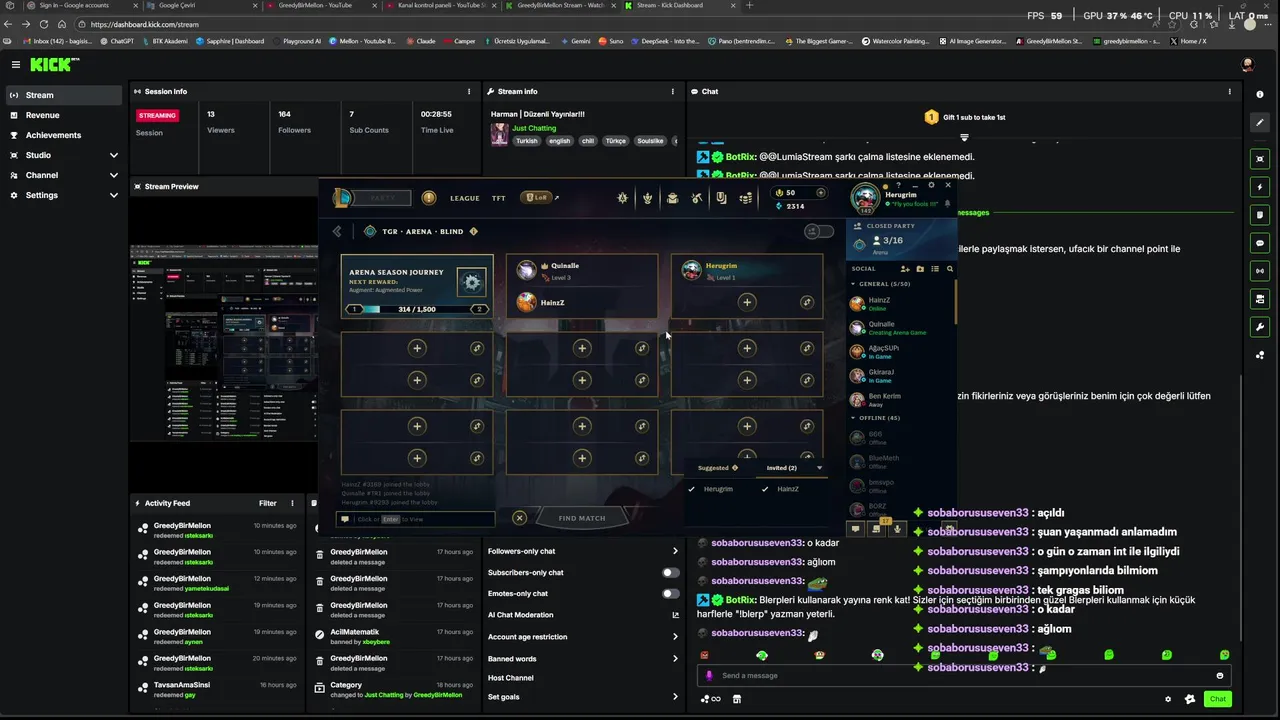1280x720 pixels.
Task: Click Add Friend icon in Social panel
Action: click(905, 268)
